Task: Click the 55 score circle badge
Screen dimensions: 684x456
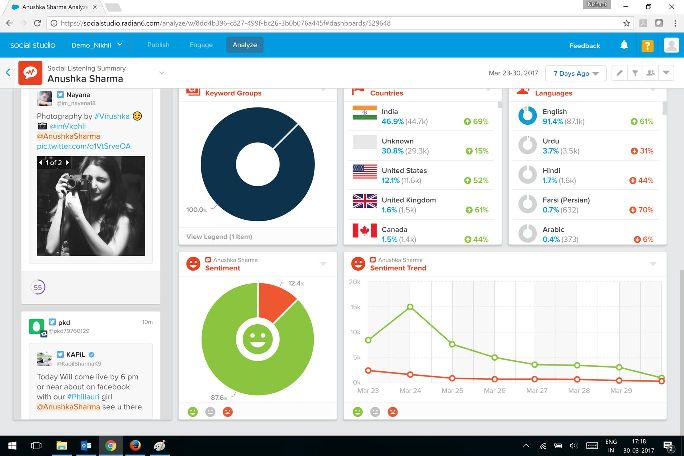Action: pyautogui.click(x=38, y=287)
